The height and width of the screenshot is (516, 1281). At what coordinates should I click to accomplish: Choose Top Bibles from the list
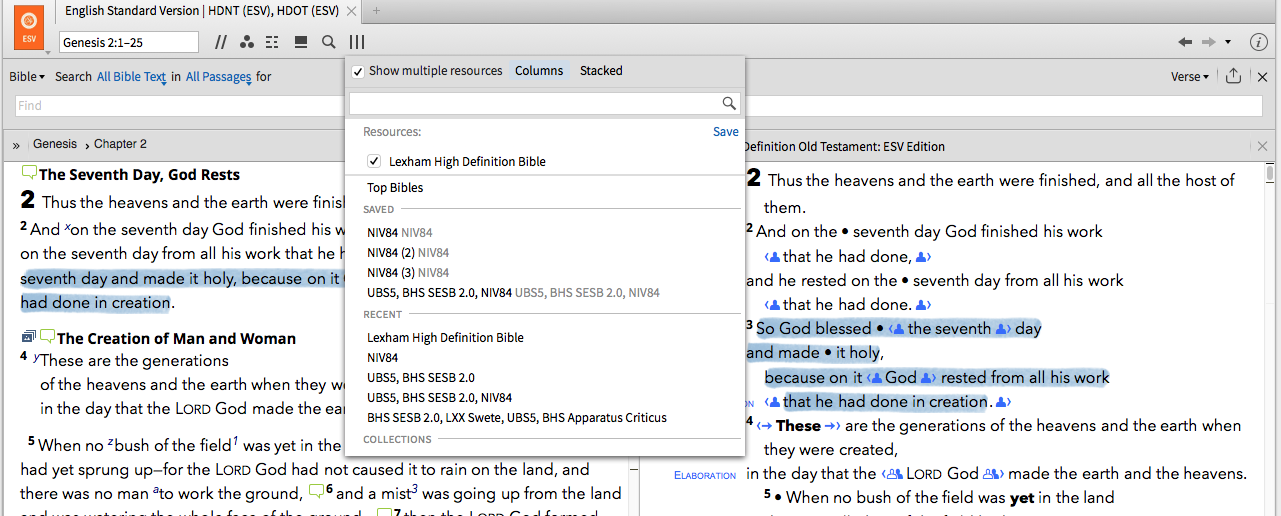coord(395,188)
